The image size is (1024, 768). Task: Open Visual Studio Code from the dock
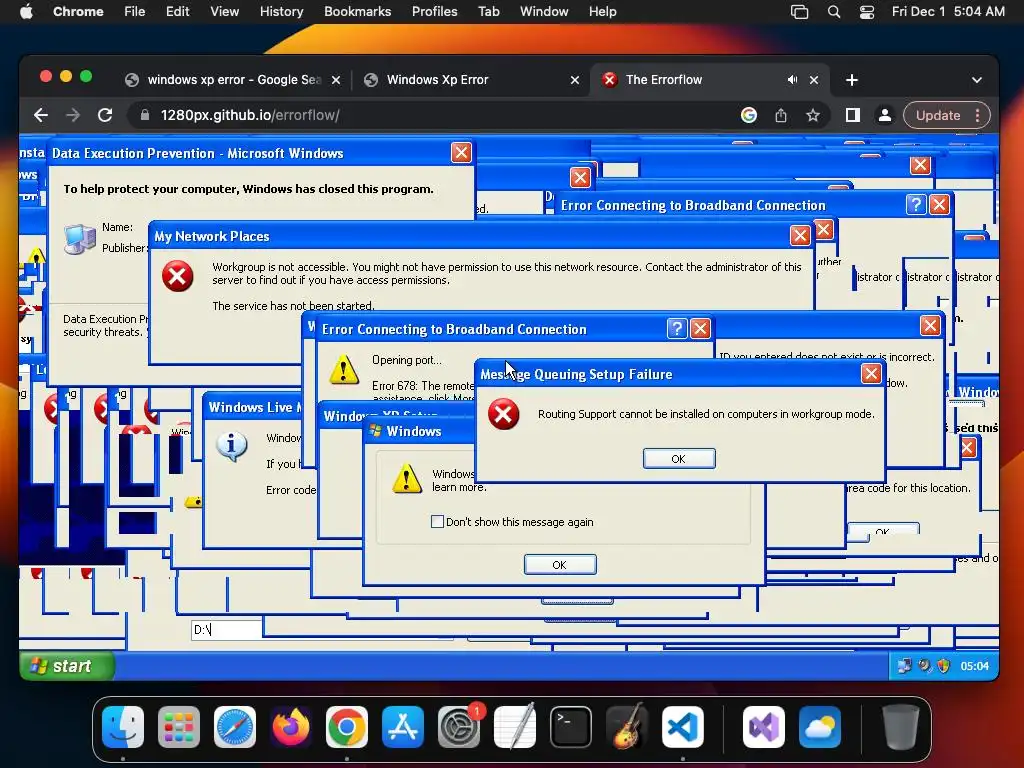(682, 727)
